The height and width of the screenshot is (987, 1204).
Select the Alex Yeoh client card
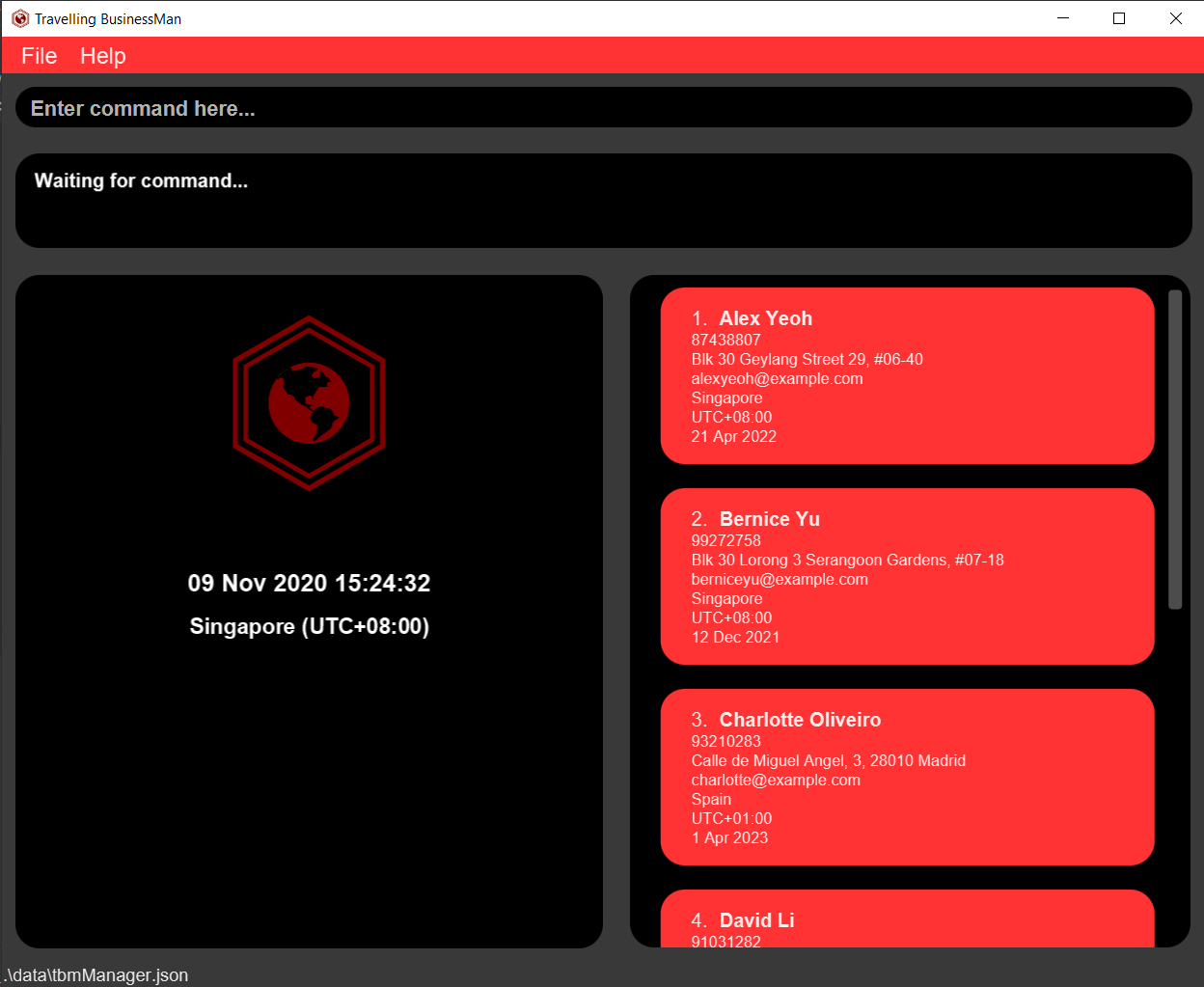click(907, 376)
